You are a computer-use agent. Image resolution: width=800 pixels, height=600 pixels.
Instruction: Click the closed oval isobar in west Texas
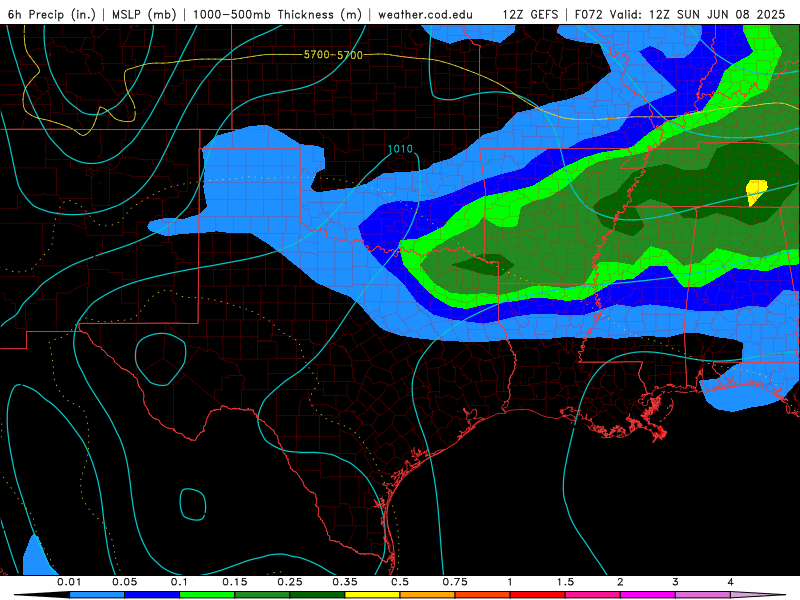point(160,359)
